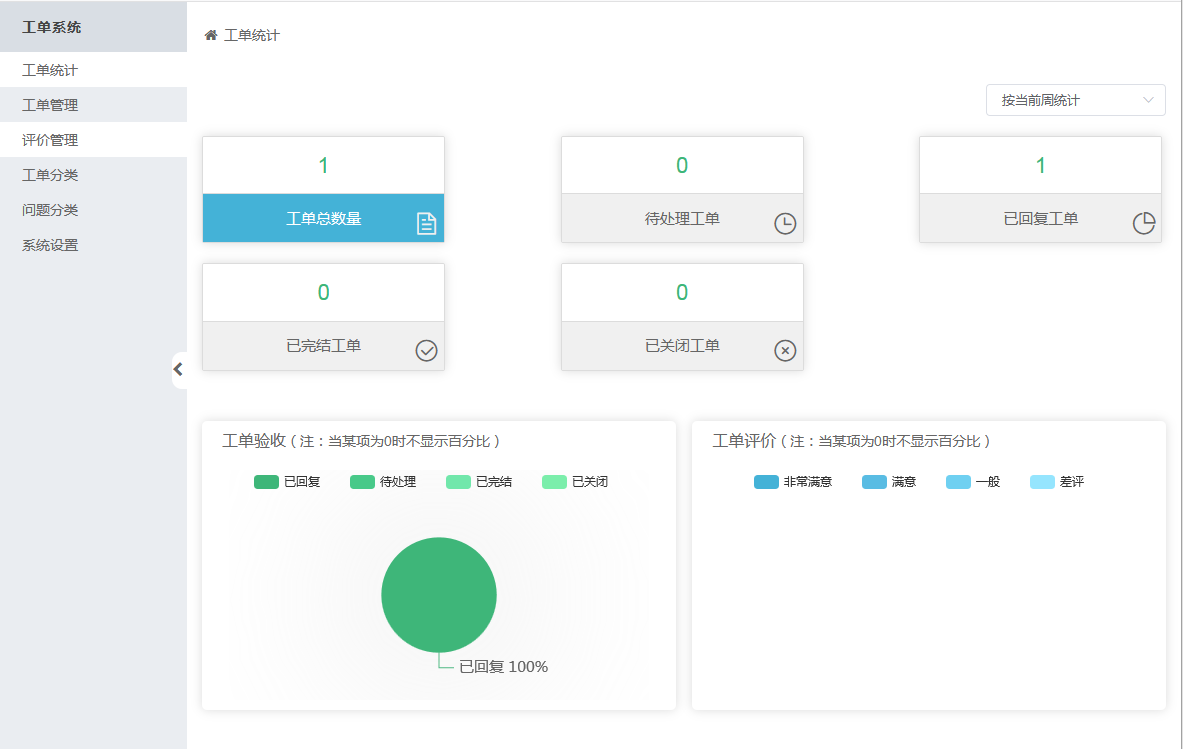Click the checkmark icon on 已完结工单 card

pyautogui.click(x=427, y=351)
